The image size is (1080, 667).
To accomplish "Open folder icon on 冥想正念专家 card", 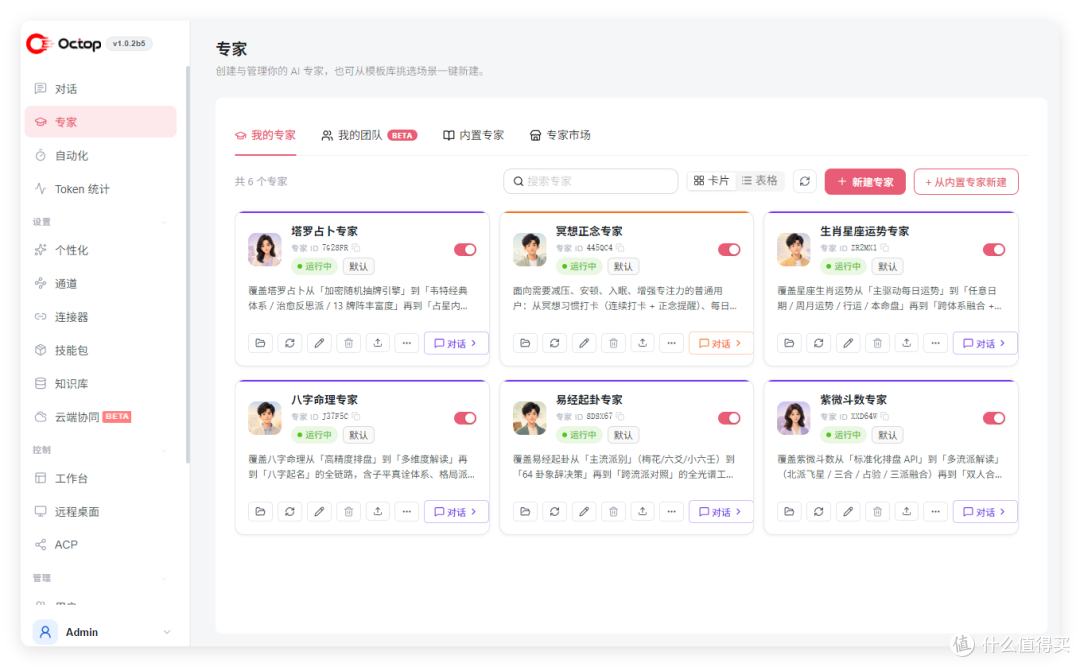I will (525, 343).
